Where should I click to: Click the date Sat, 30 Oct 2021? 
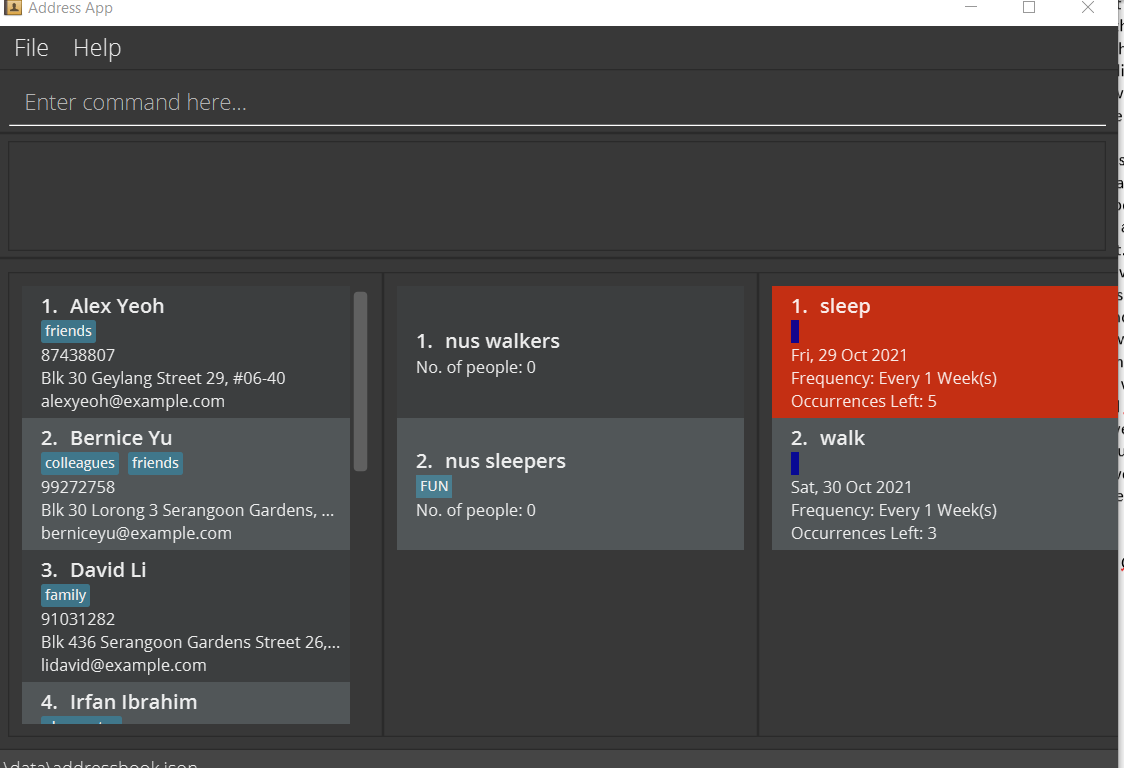[852, 487]
